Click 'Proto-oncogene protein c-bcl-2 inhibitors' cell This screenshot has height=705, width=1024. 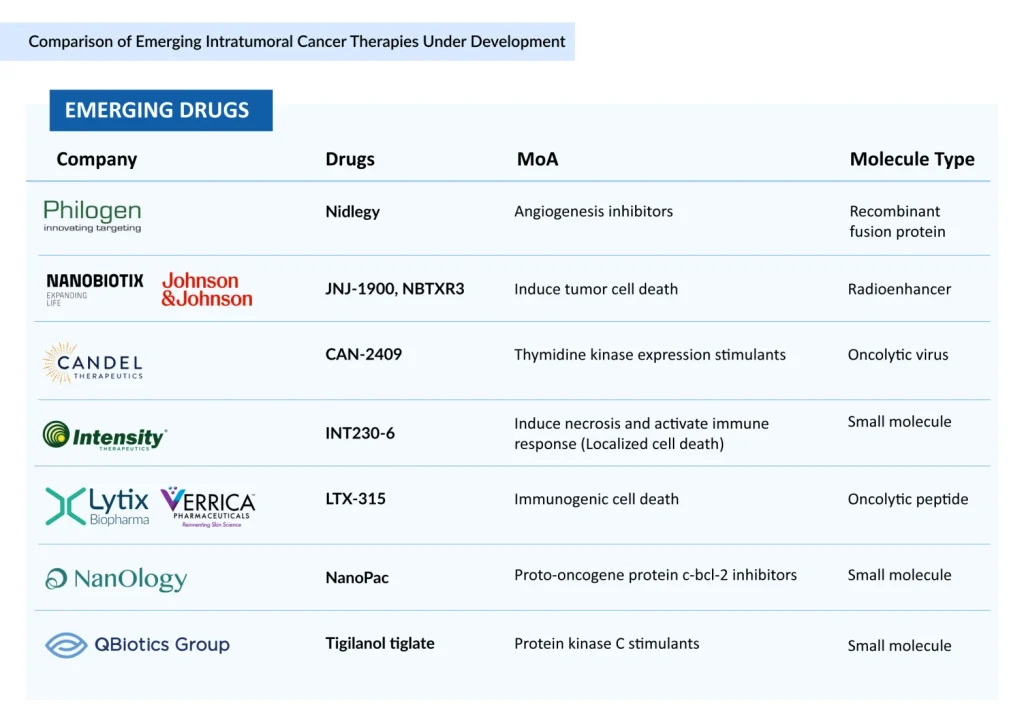(x=655, y=575)
